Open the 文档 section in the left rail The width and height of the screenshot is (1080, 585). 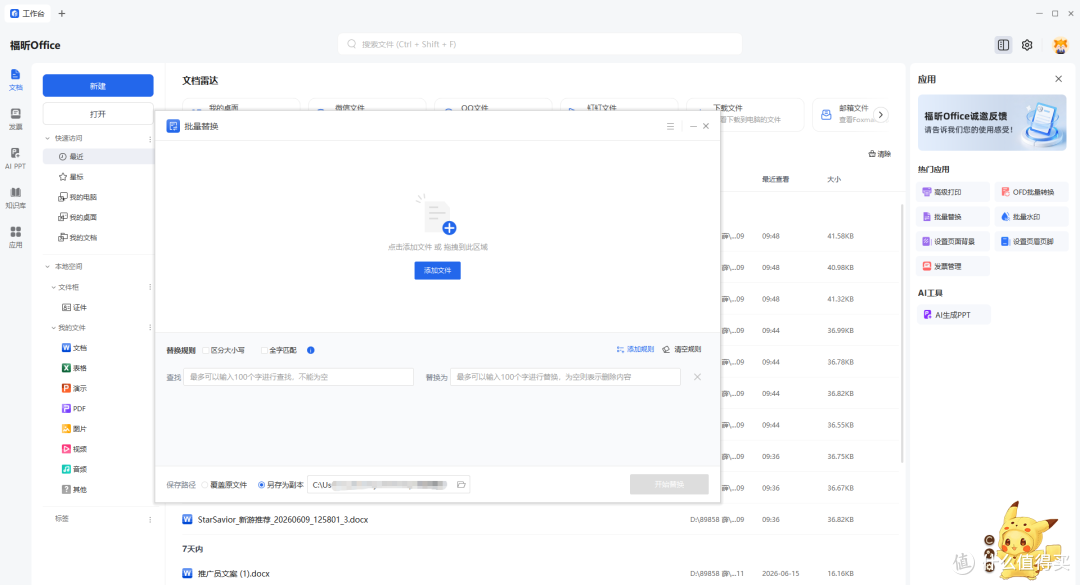pyautogui.click(x=15, y=80)
